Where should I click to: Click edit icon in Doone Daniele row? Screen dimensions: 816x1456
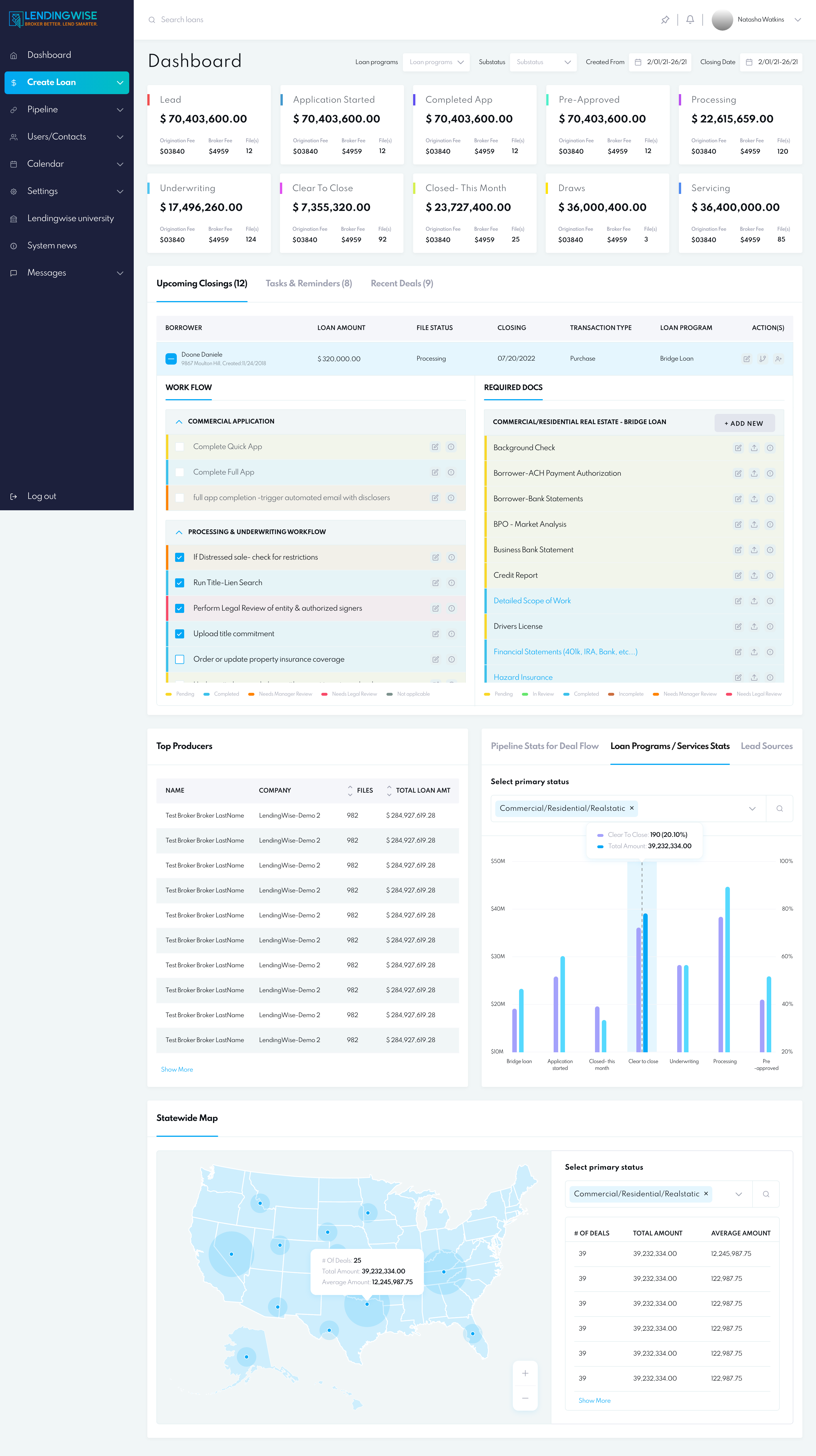click(747, 359)
